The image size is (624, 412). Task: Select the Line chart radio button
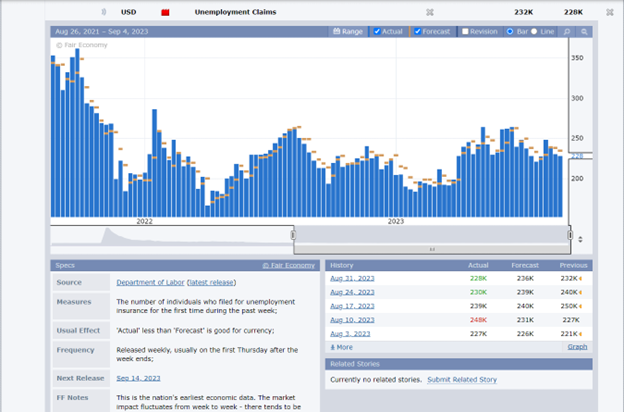point(534,31)
